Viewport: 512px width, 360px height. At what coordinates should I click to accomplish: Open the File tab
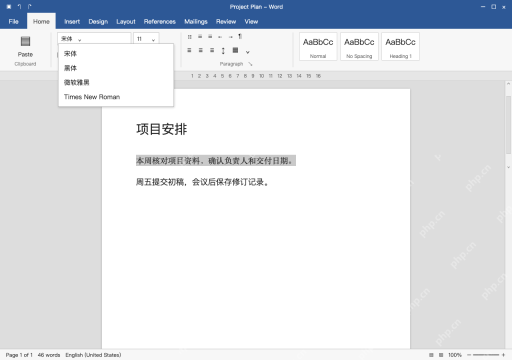pyautogui.click(x=14, y=22)
